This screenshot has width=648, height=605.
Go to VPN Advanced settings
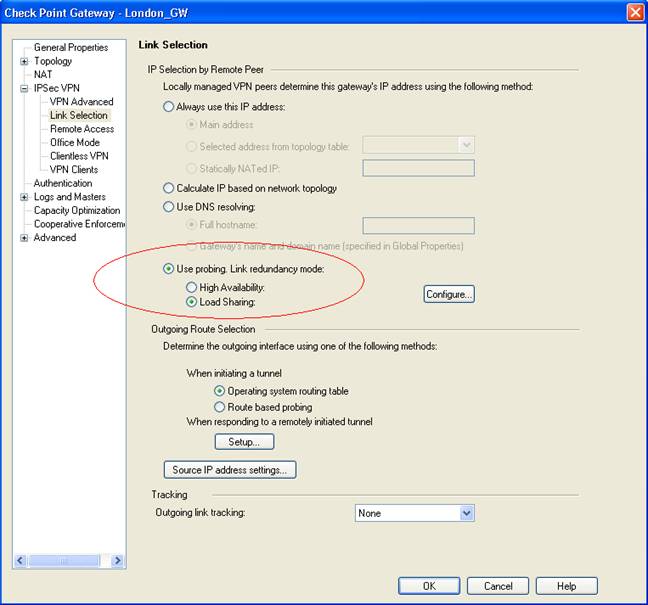click(x=81, y=102)
